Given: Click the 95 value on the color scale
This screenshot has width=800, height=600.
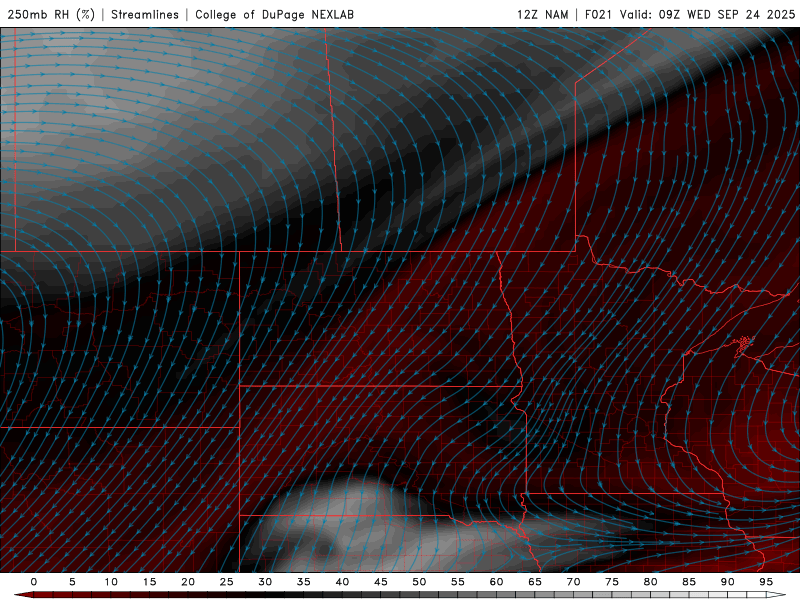Looking at the screenshot, I should 765,582.
